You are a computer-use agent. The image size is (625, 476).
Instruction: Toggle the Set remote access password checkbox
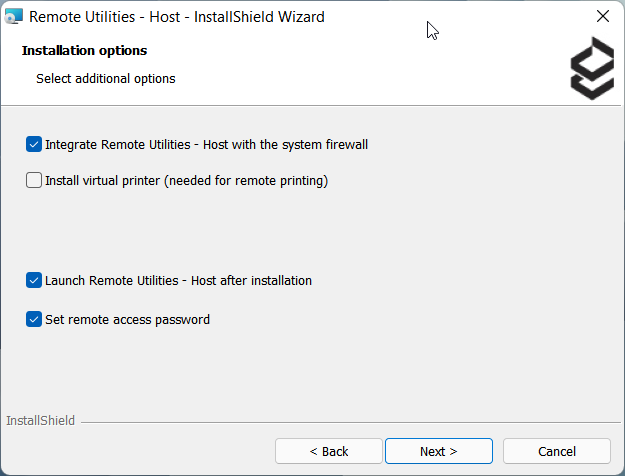[x=34, y=320]
